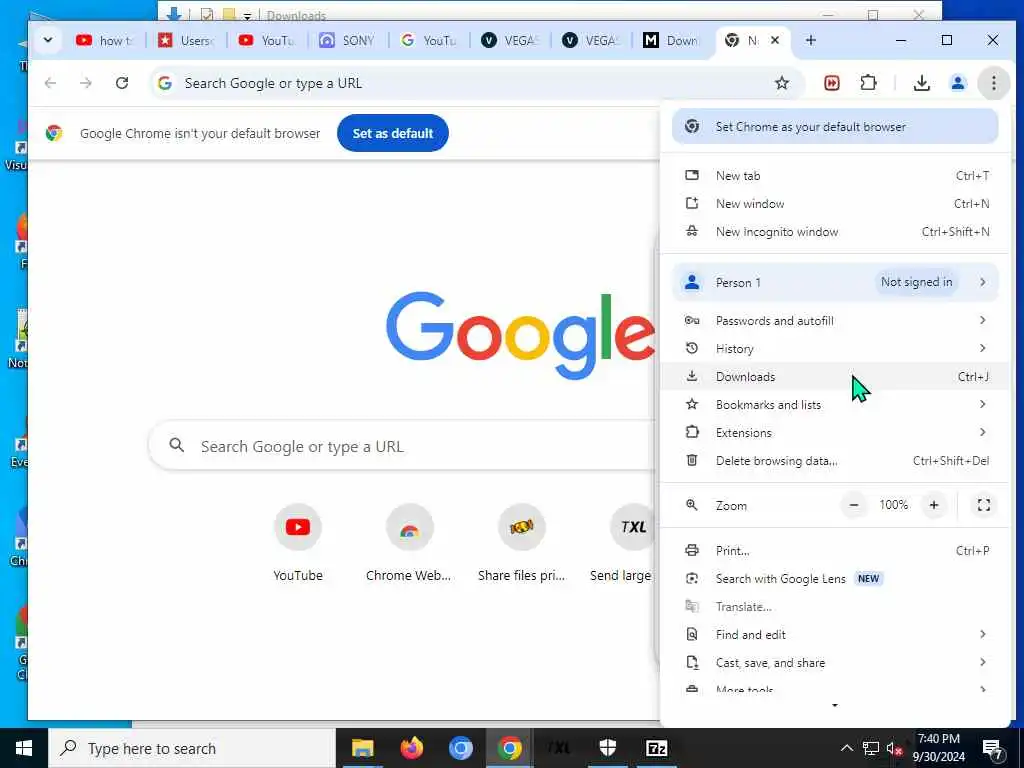Screen dimensions: 1024x768
Task: Show downloads via toolbar download icon
Action: tap(921, 83)
